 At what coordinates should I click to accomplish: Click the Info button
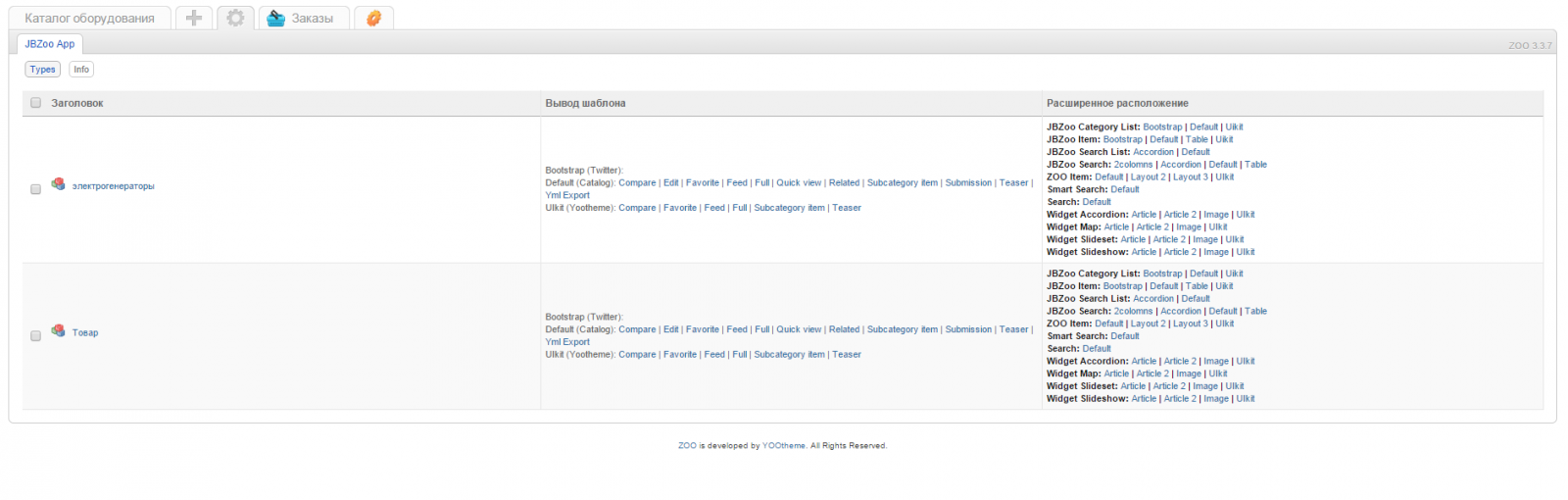(x=81, y=70)
